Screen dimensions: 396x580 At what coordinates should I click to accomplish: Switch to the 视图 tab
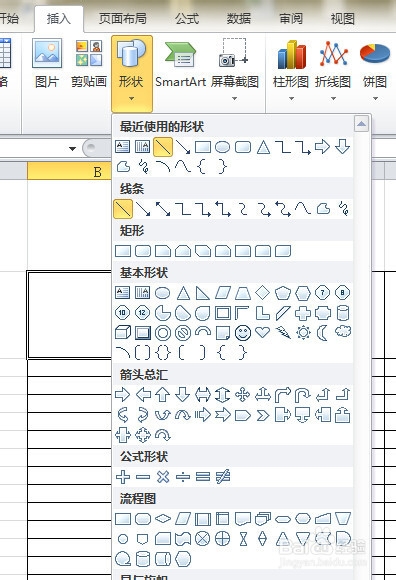coord(342,18)
